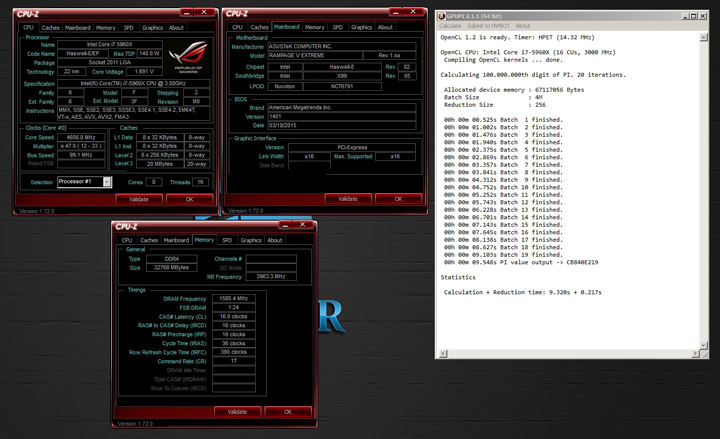Open Mainboard tab in first CPU-Z window

(78, 28)
